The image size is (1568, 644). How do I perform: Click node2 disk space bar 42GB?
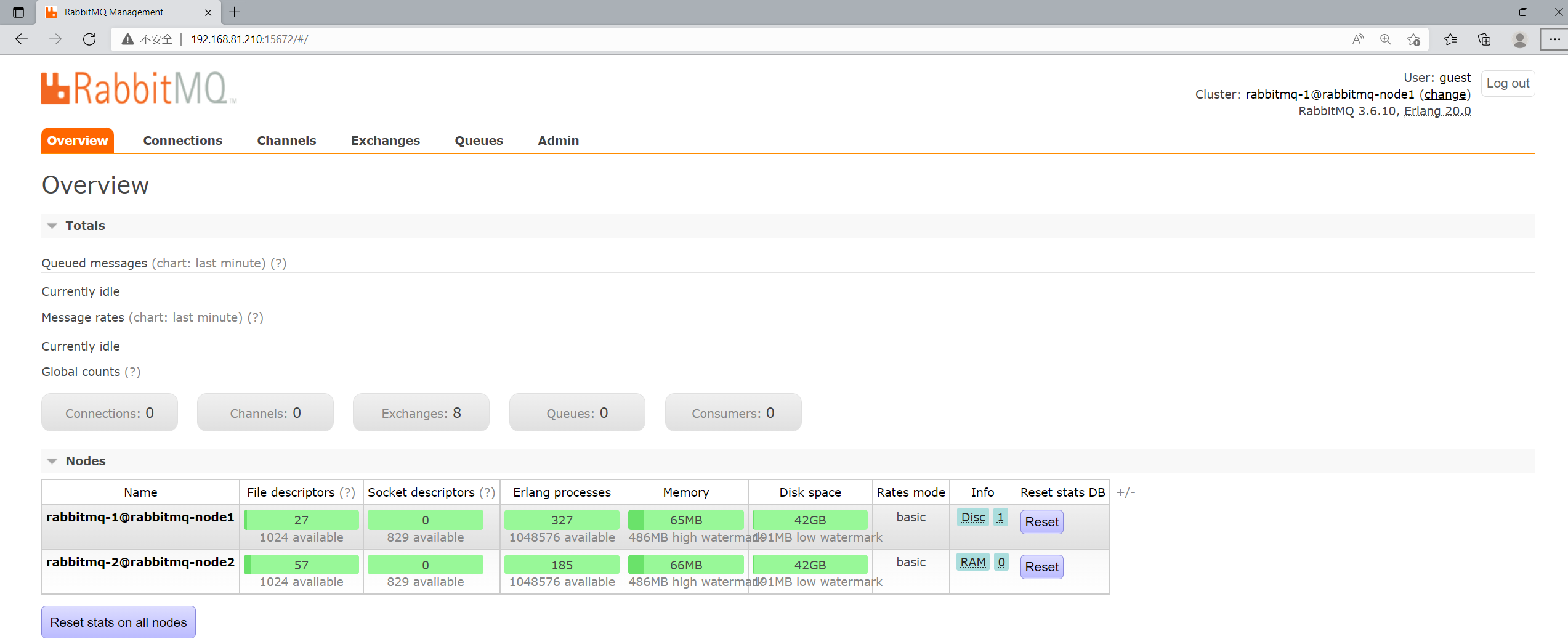pos(810,565)
